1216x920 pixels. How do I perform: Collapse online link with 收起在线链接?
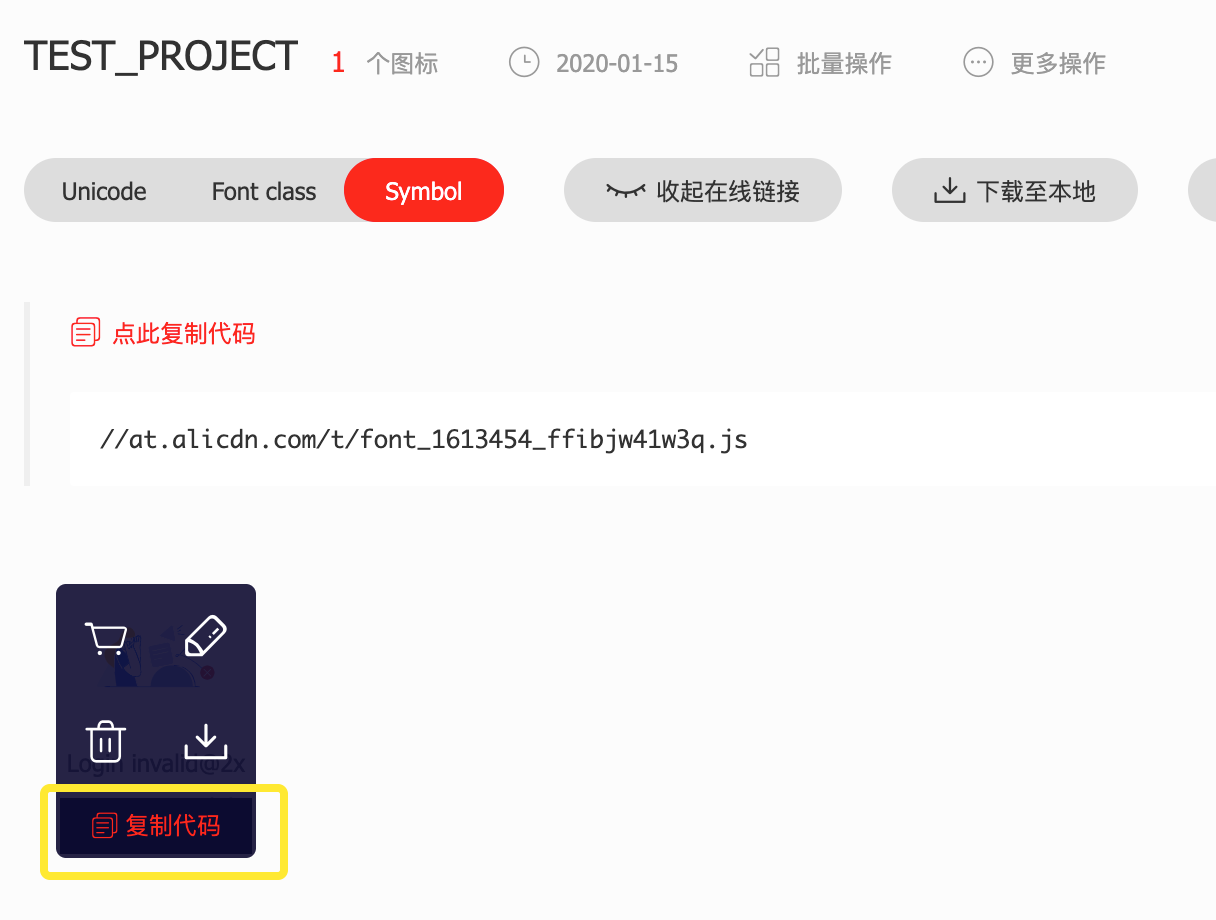[703, 190]
